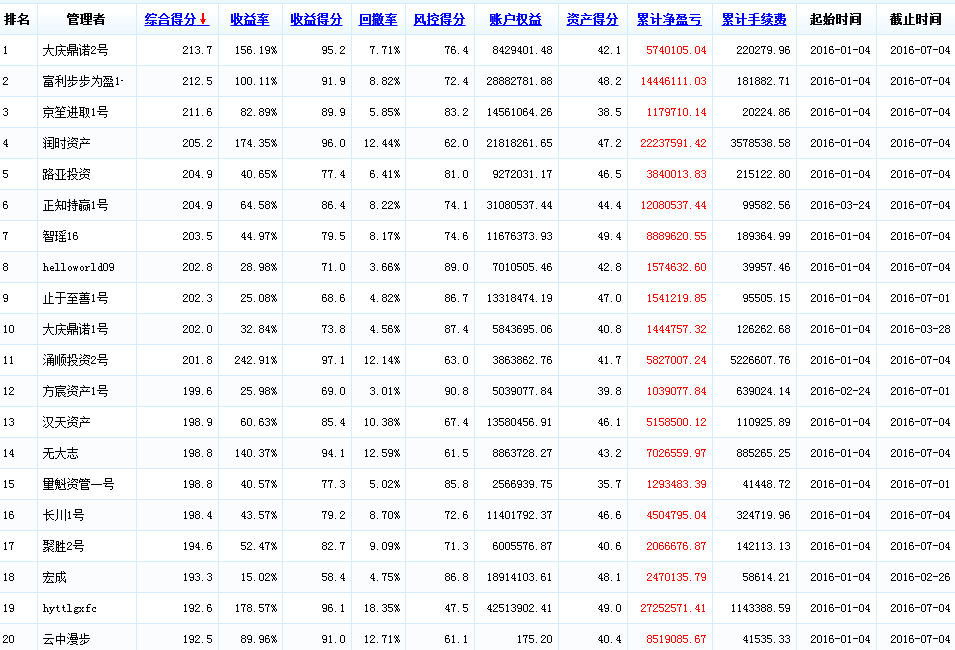Click the 截止时间 column header

coord(915,19)
